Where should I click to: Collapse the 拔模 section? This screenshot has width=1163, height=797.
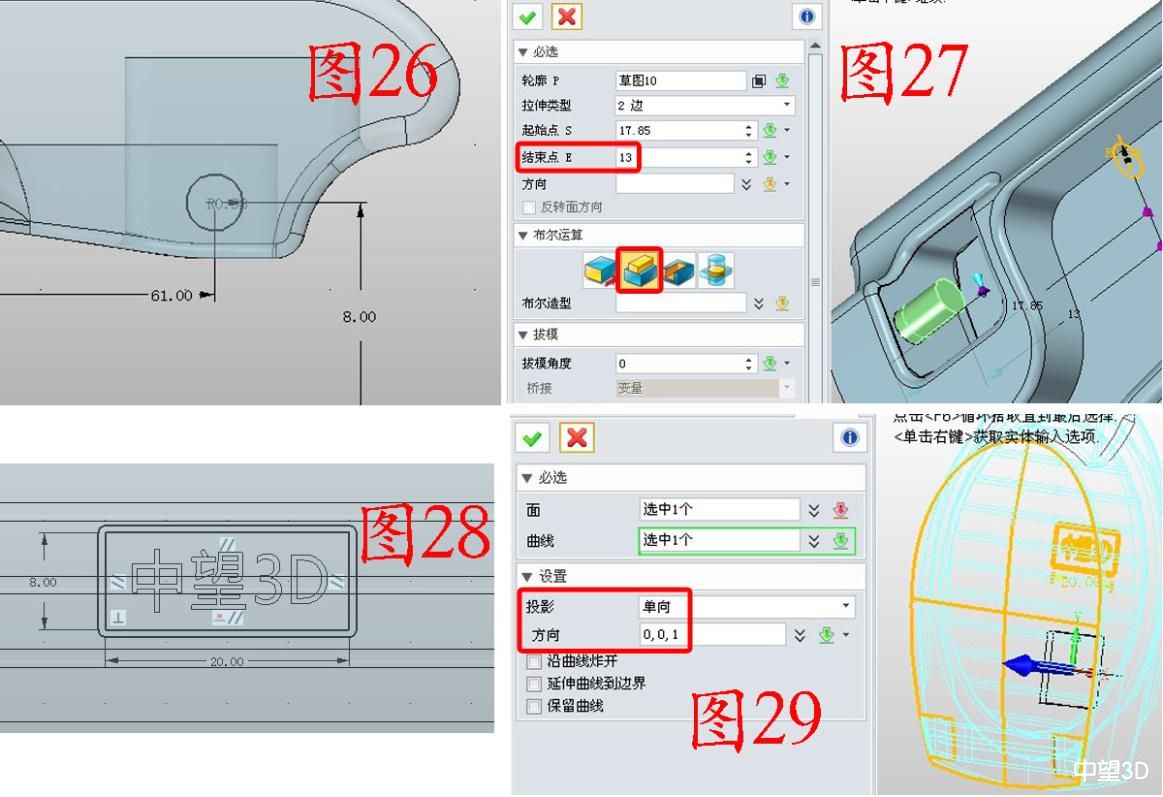pos(523,334)
